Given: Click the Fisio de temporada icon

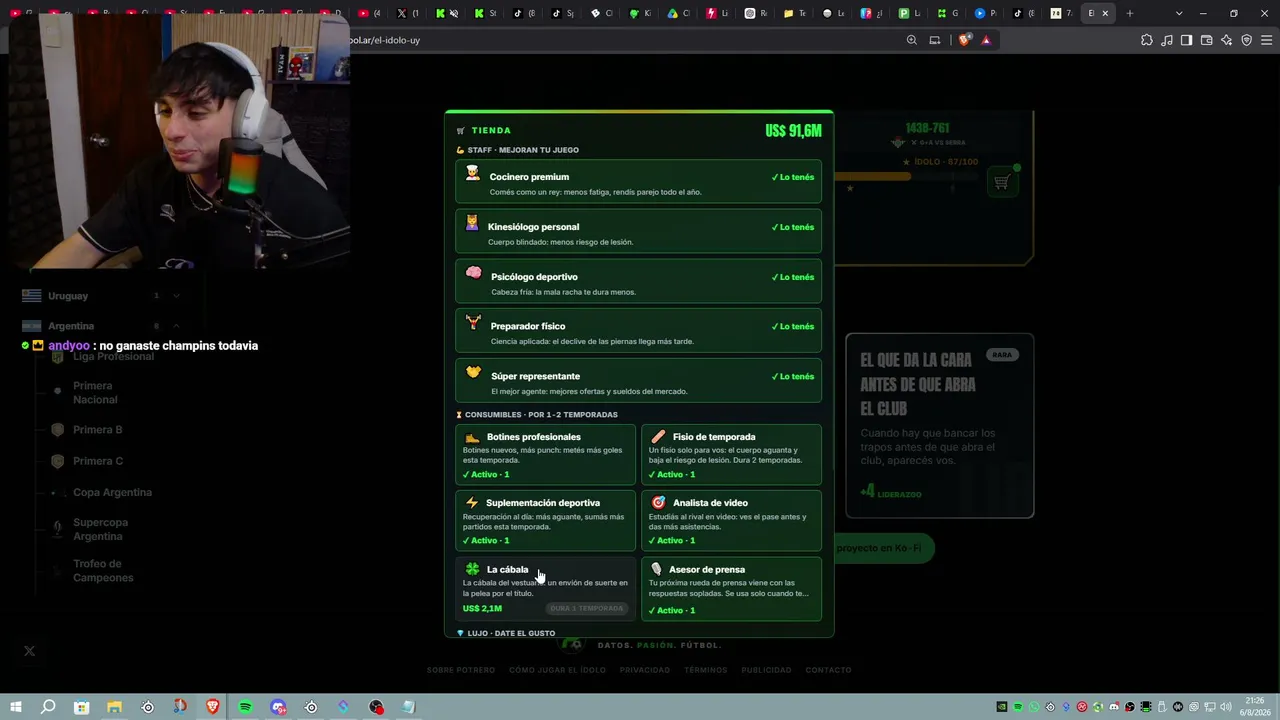Looking at the screenshot, I should (x=658, y=437).
